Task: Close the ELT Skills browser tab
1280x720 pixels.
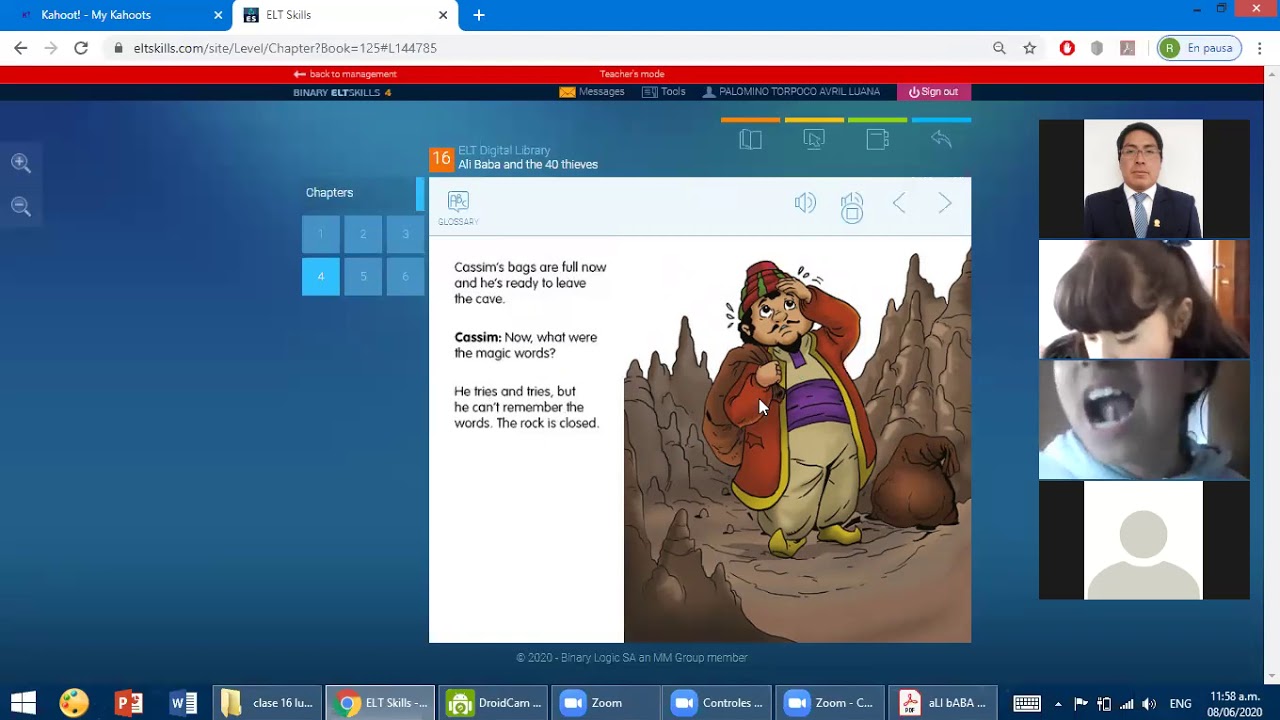Action: coord(443,15)
